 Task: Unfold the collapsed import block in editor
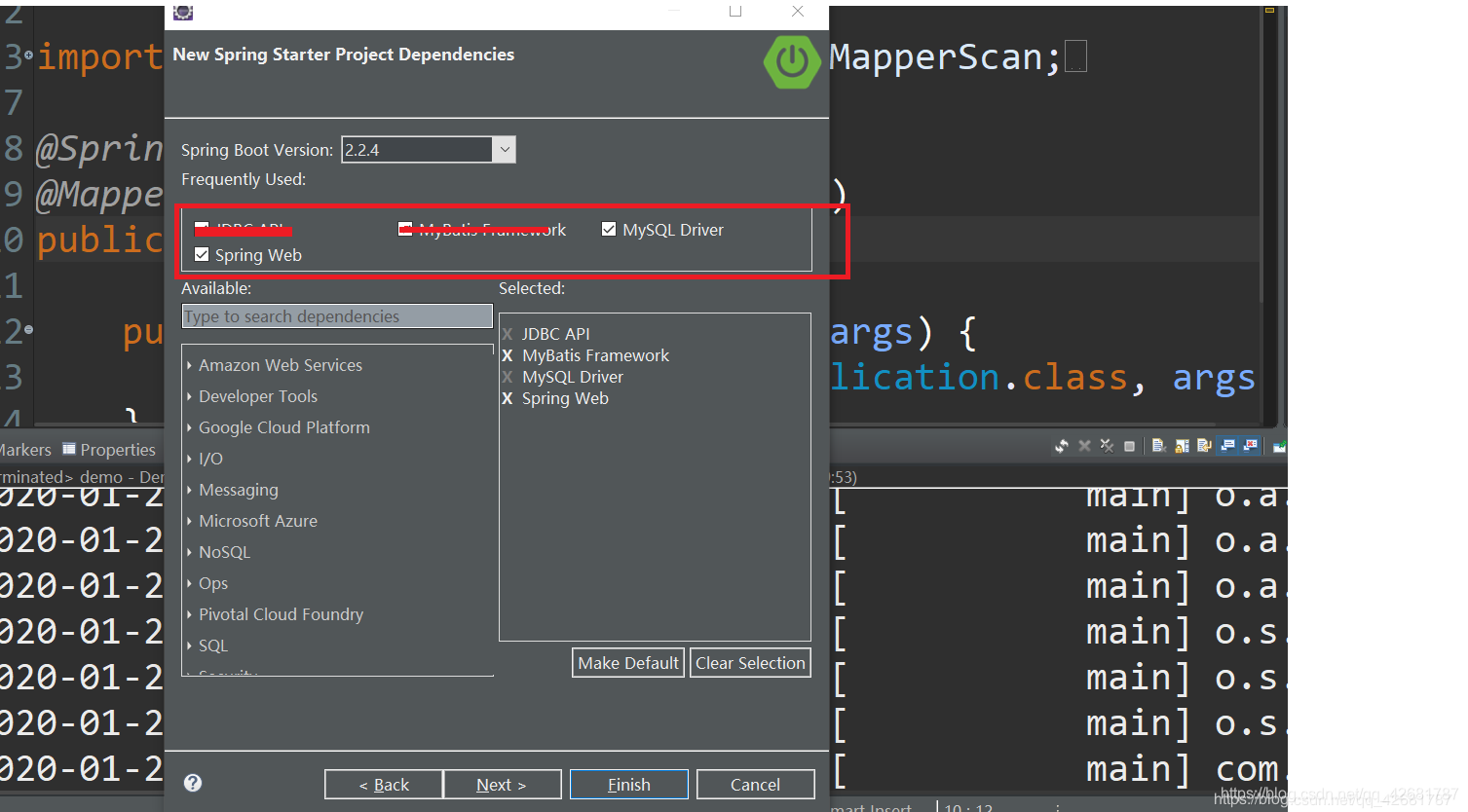28,55
